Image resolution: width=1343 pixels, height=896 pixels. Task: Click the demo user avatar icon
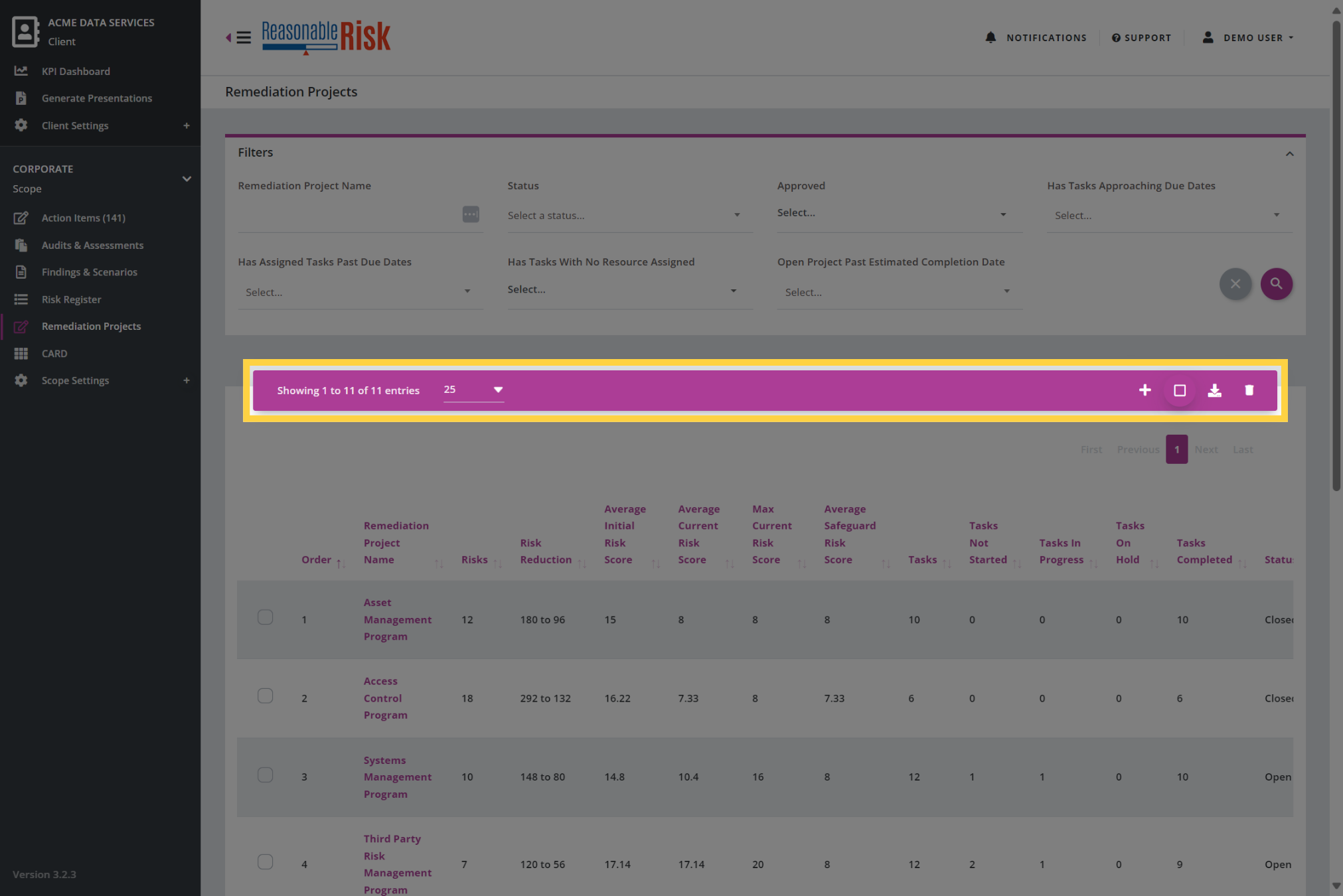(x=1208, y=37)
